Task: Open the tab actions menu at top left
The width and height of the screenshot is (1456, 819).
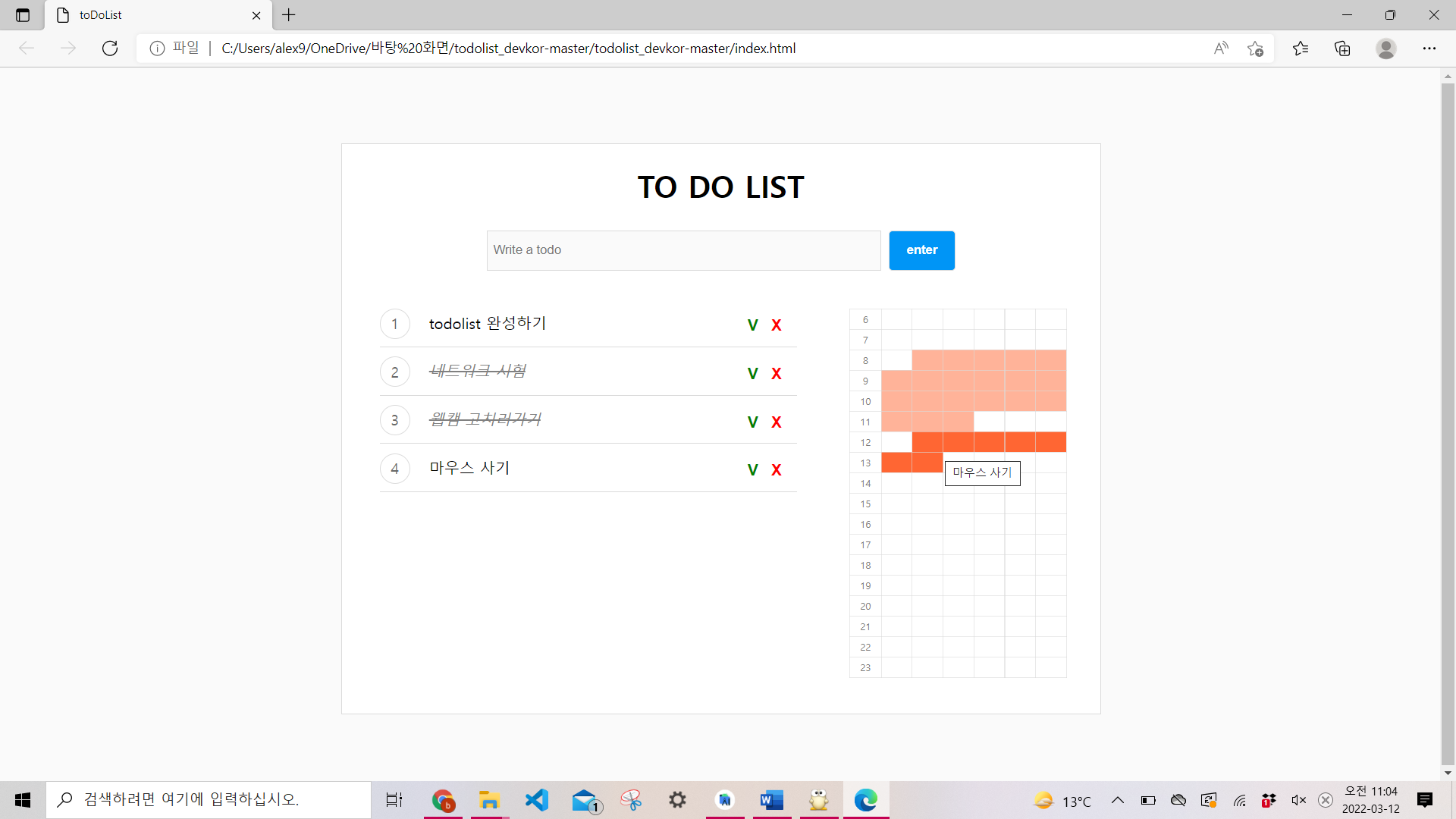Action: [22, 14]
